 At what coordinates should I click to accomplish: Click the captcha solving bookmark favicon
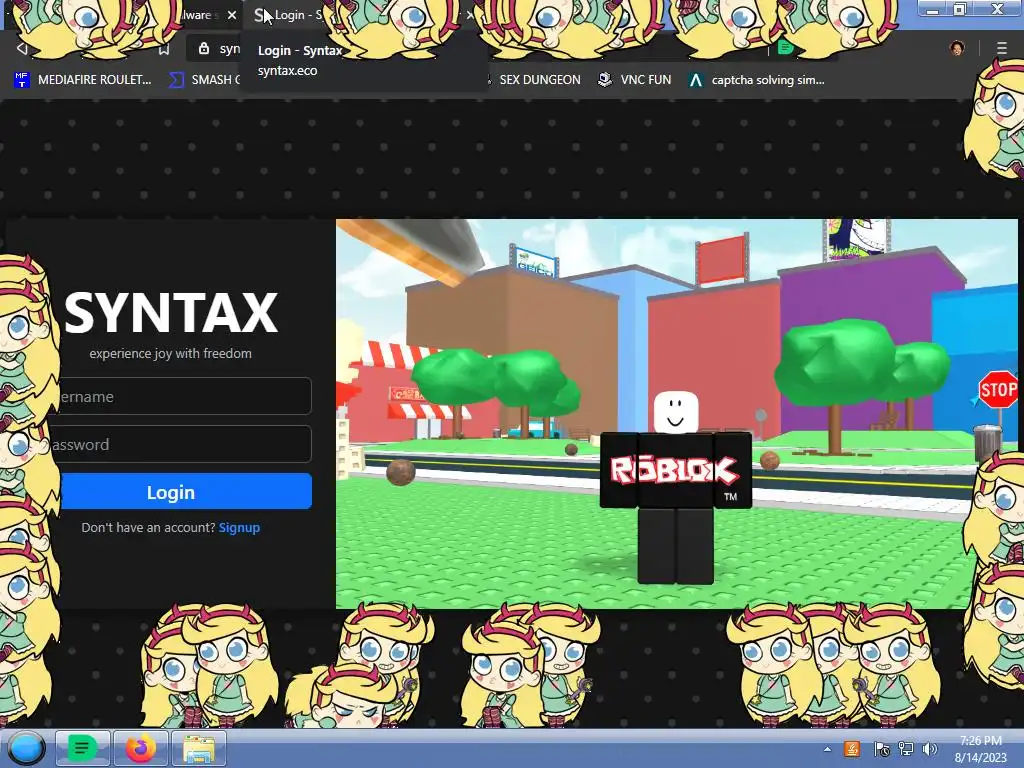click(696, 80)
